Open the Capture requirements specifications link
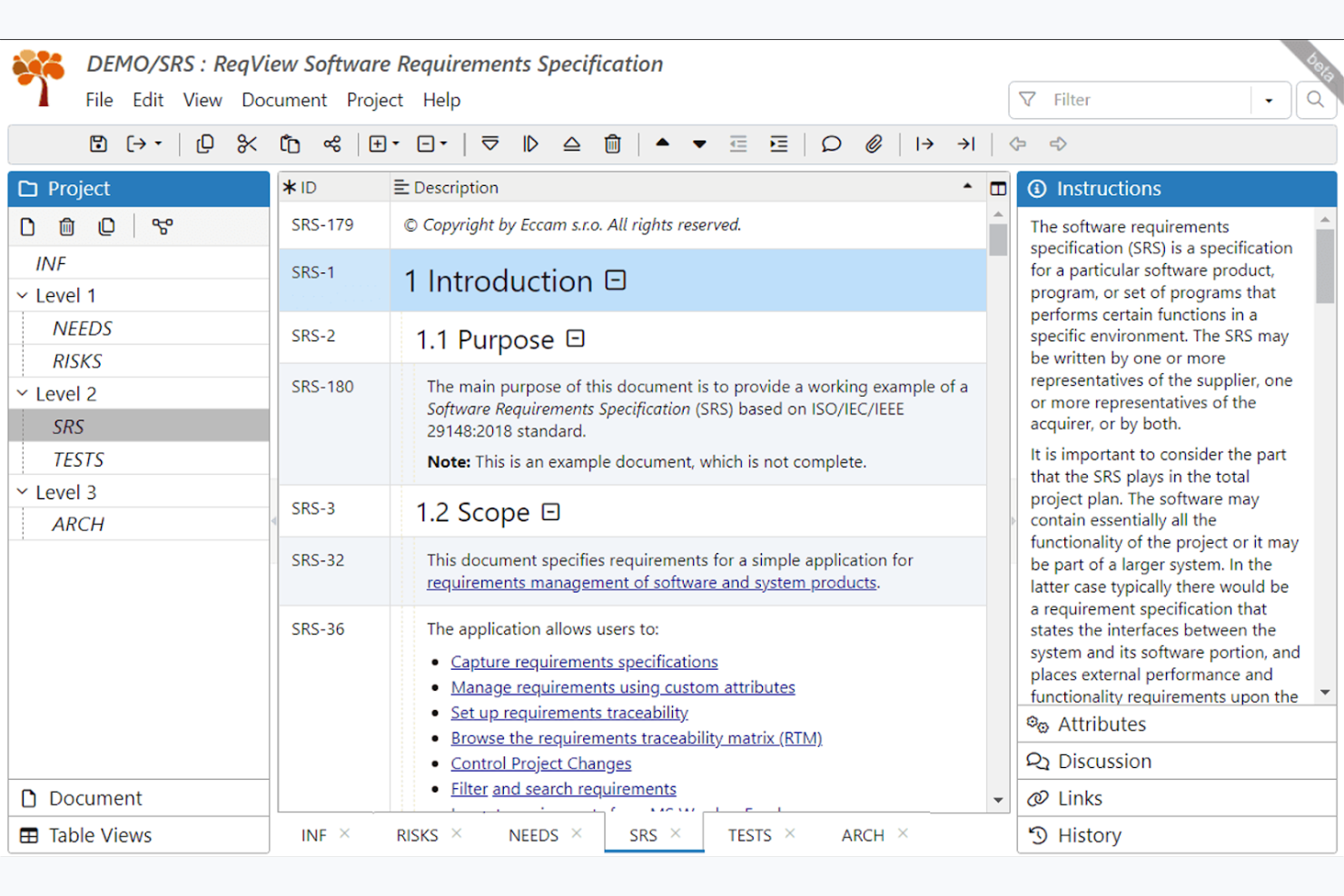Image resolution: width=1344 pixels, height=896 pixels. [x=584, y=662]
